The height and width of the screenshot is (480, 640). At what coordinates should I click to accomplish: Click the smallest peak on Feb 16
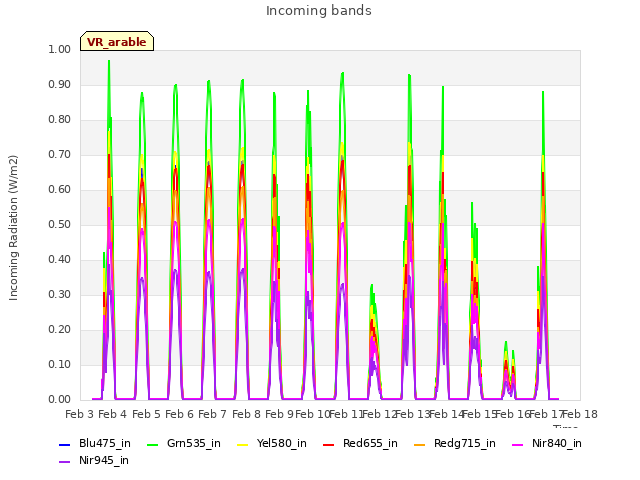(x=506, y=344)
